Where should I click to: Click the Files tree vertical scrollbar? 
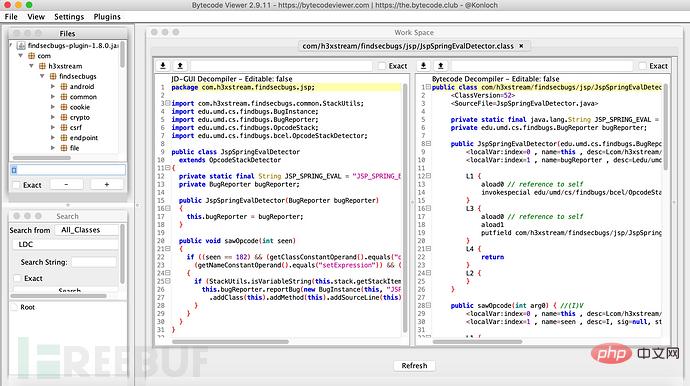tap(122, 54)
